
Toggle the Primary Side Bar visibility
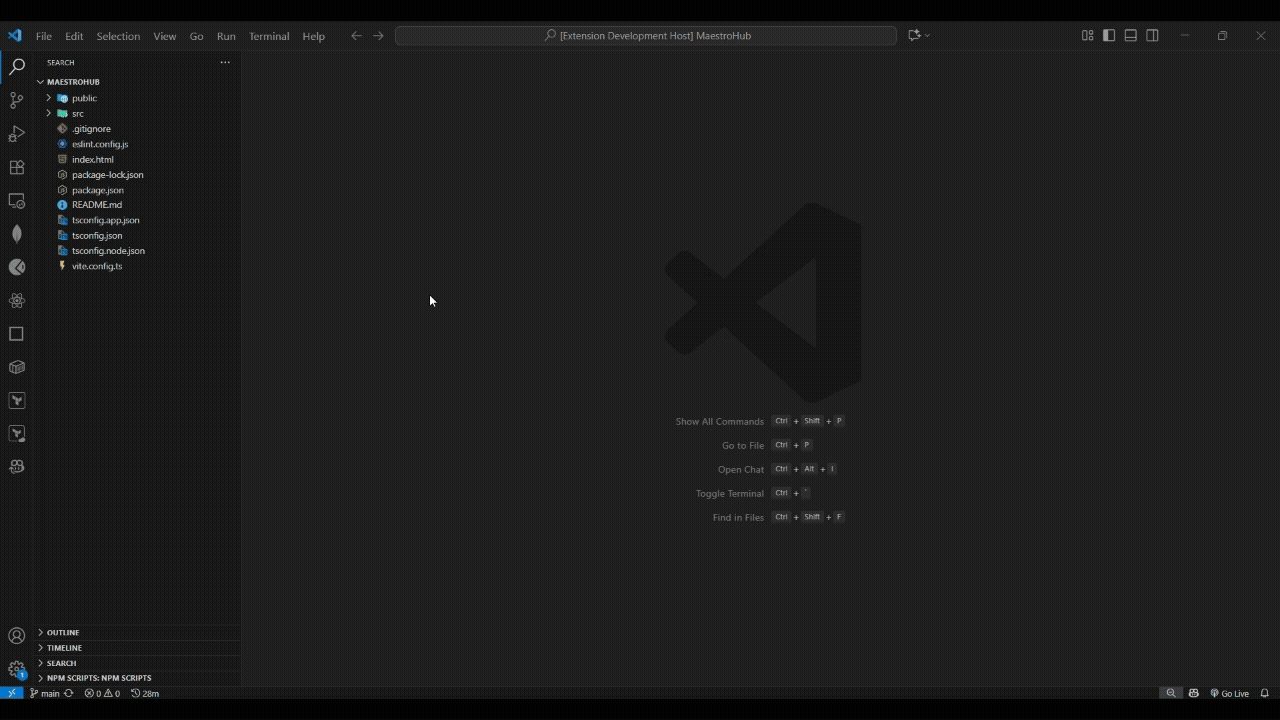point(1109,36)
